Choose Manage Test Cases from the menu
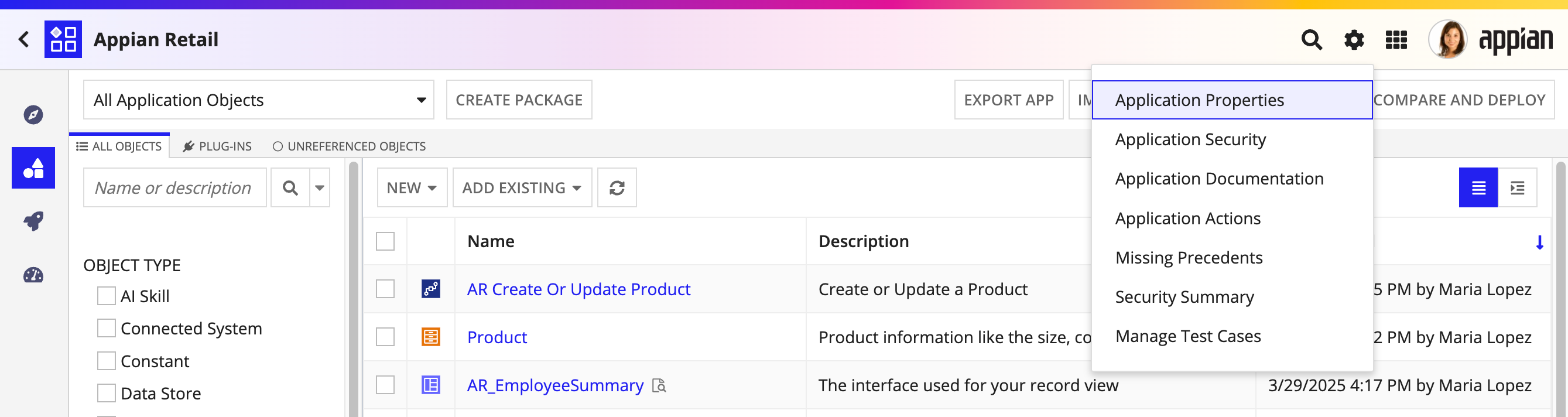 (x=1232, y=336)
